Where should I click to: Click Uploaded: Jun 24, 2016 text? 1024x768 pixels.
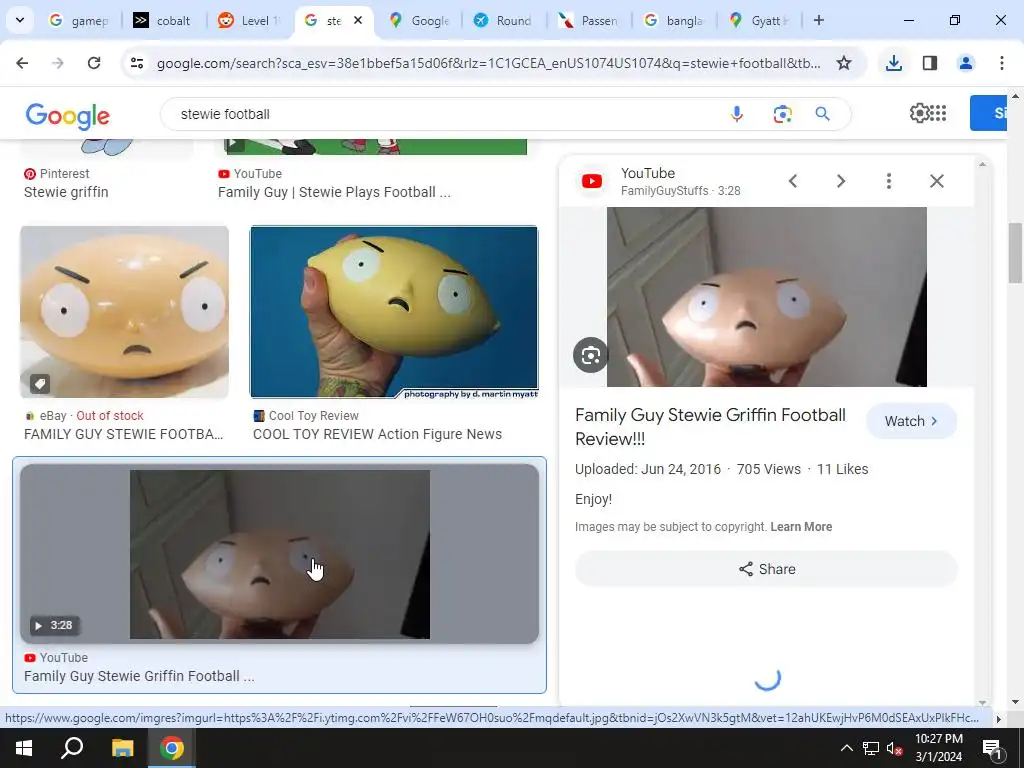[648, 469]
